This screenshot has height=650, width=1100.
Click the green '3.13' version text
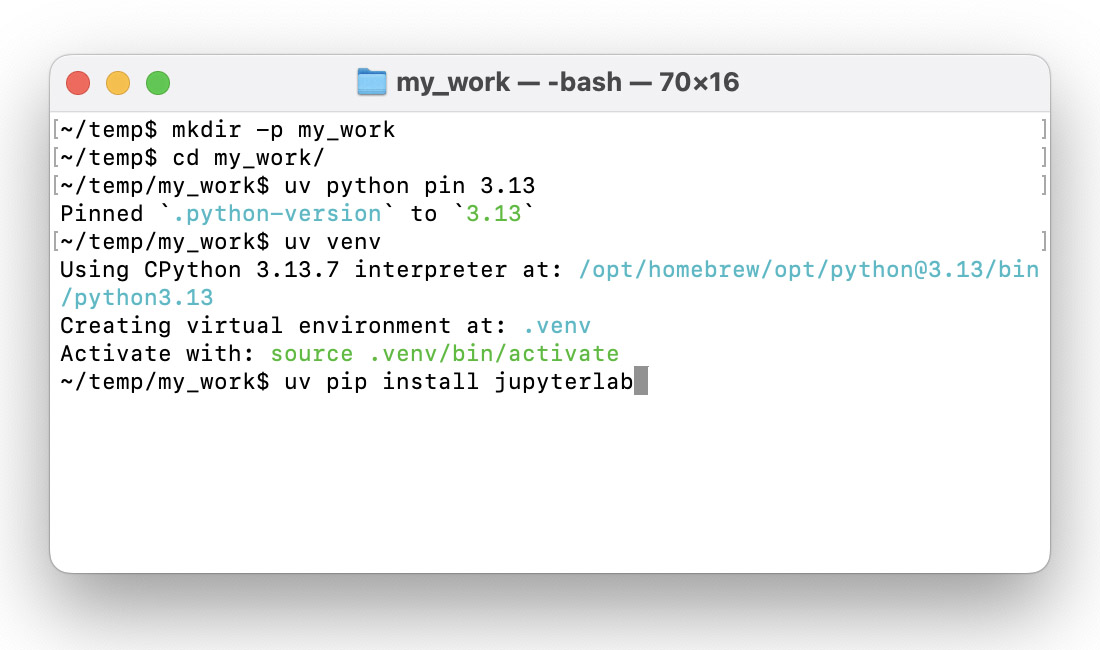pos(494,214)
